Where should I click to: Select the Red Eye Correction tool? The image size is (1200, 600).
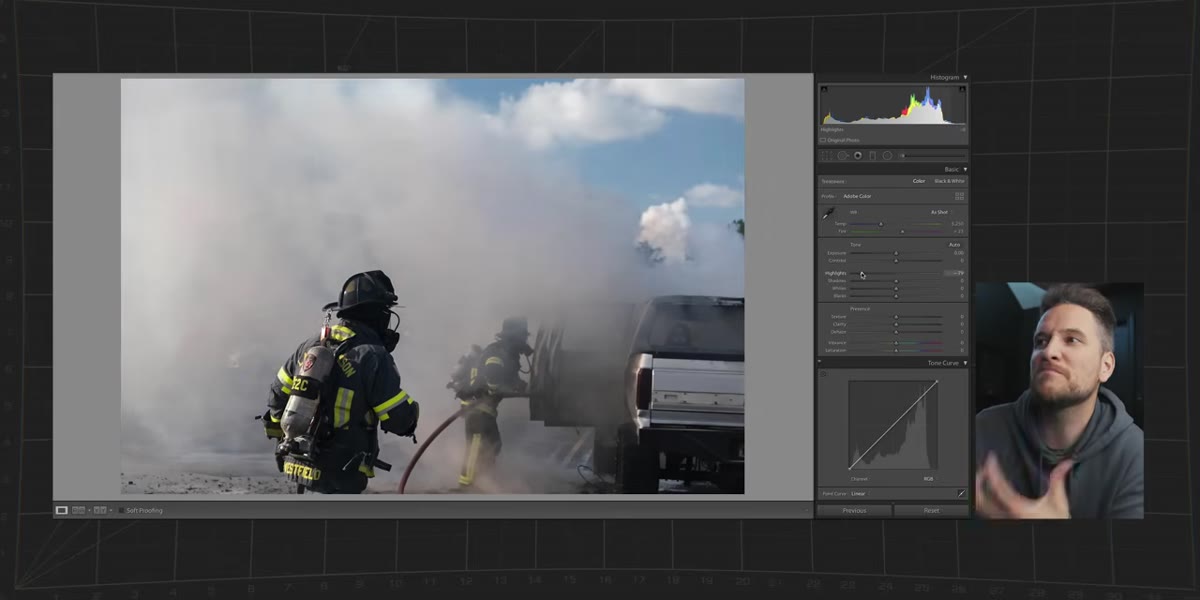tap(858, 155)
